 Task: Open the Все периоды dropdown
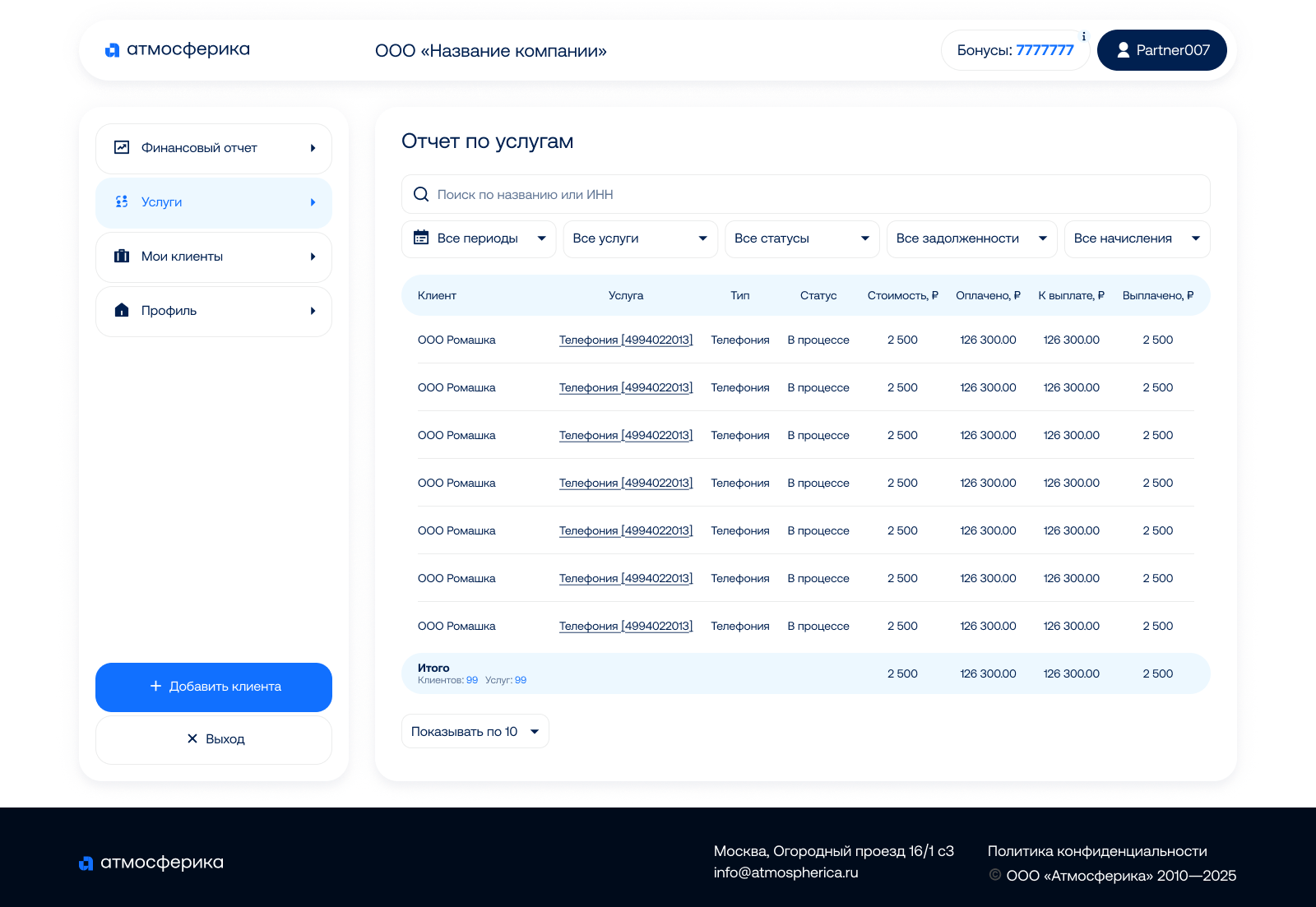point(479,239)
